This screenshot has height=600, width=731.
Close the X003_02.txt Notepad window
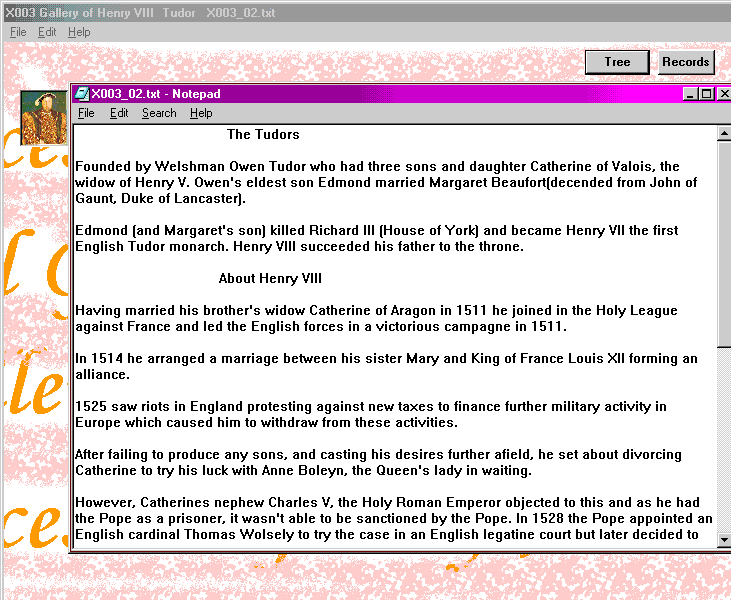[724, 94]
